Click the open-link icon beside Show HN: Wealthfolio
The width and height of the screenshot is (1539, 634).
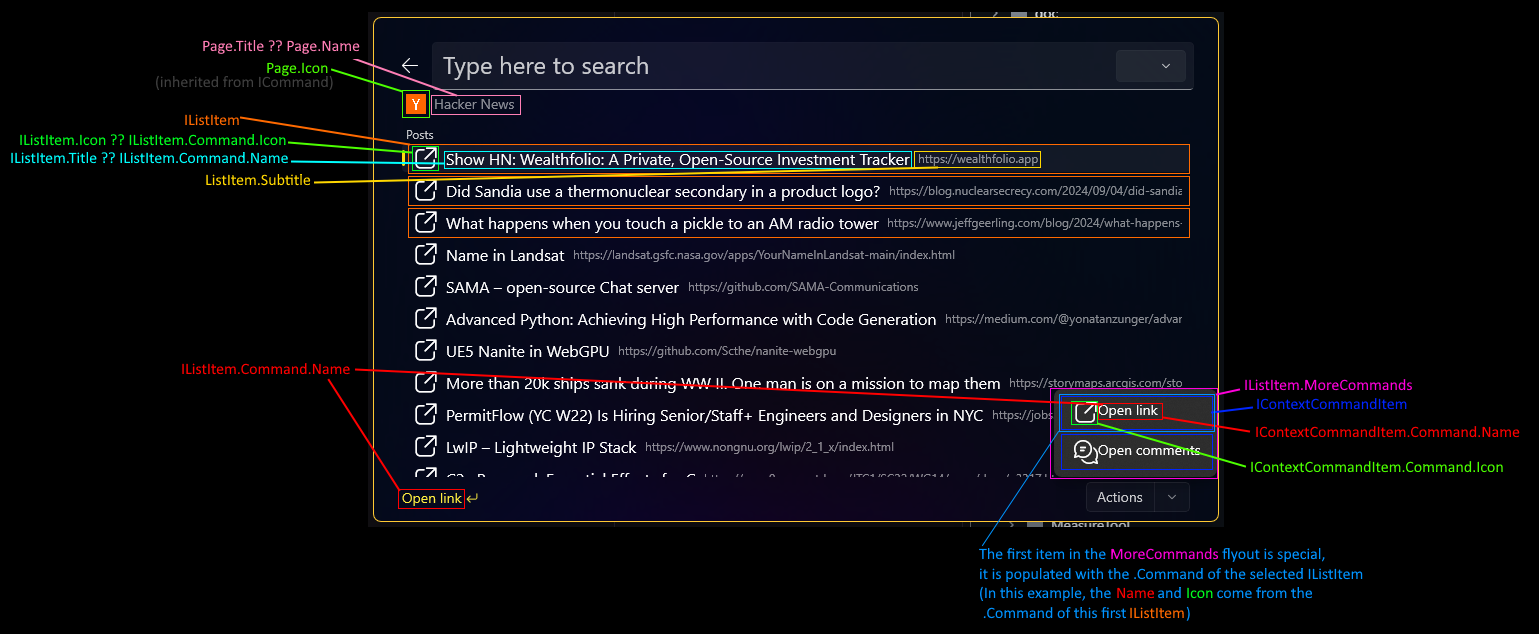426,159
